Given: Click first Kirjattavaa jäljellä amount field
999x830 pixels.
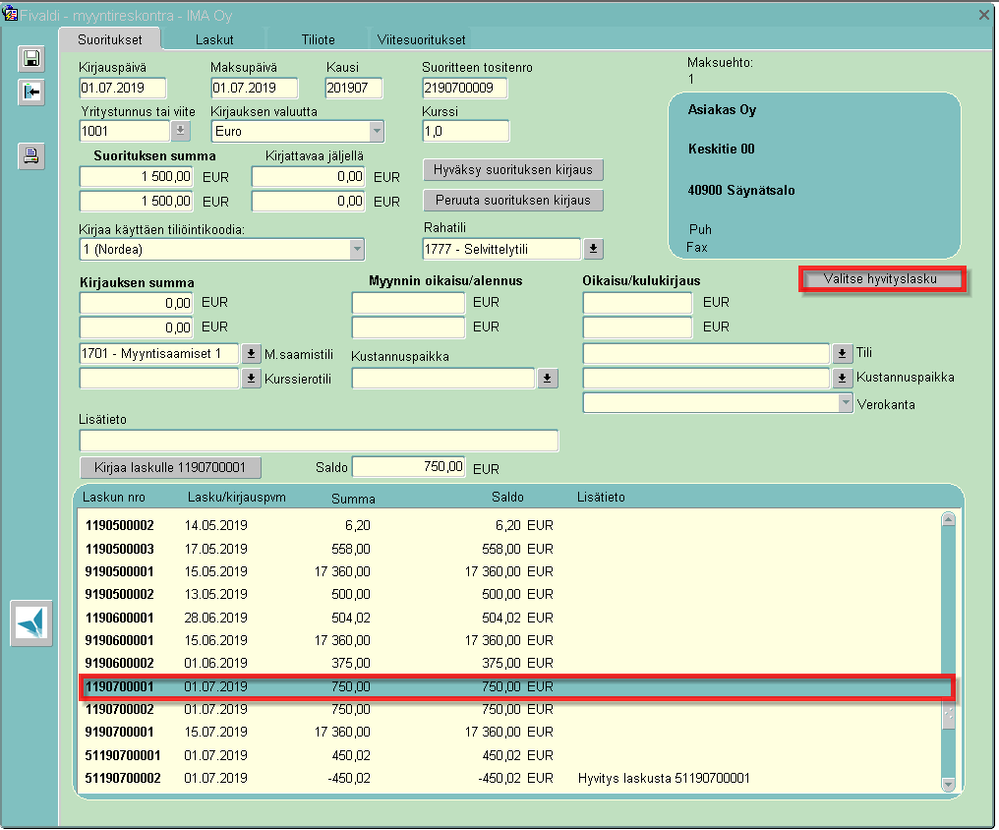Looking at the screenshot, I should pos(308,176).
